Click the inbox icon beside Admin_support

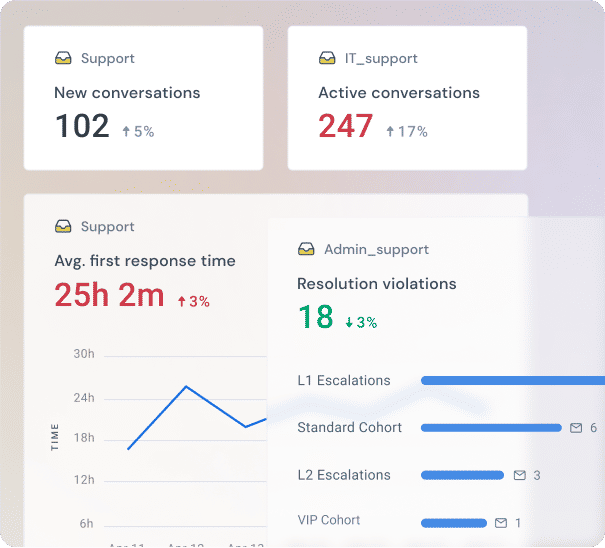pos(306,249)
